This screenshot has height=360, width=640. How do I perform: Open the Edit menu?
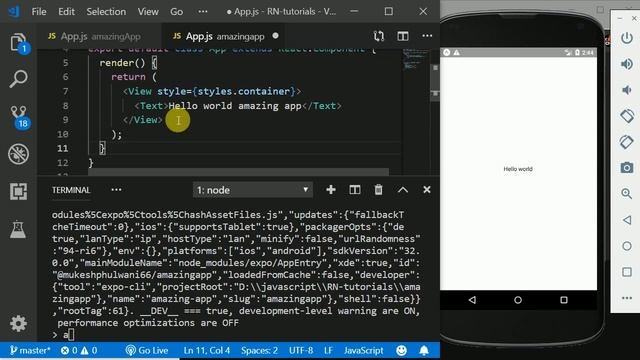tap(66, 12)
